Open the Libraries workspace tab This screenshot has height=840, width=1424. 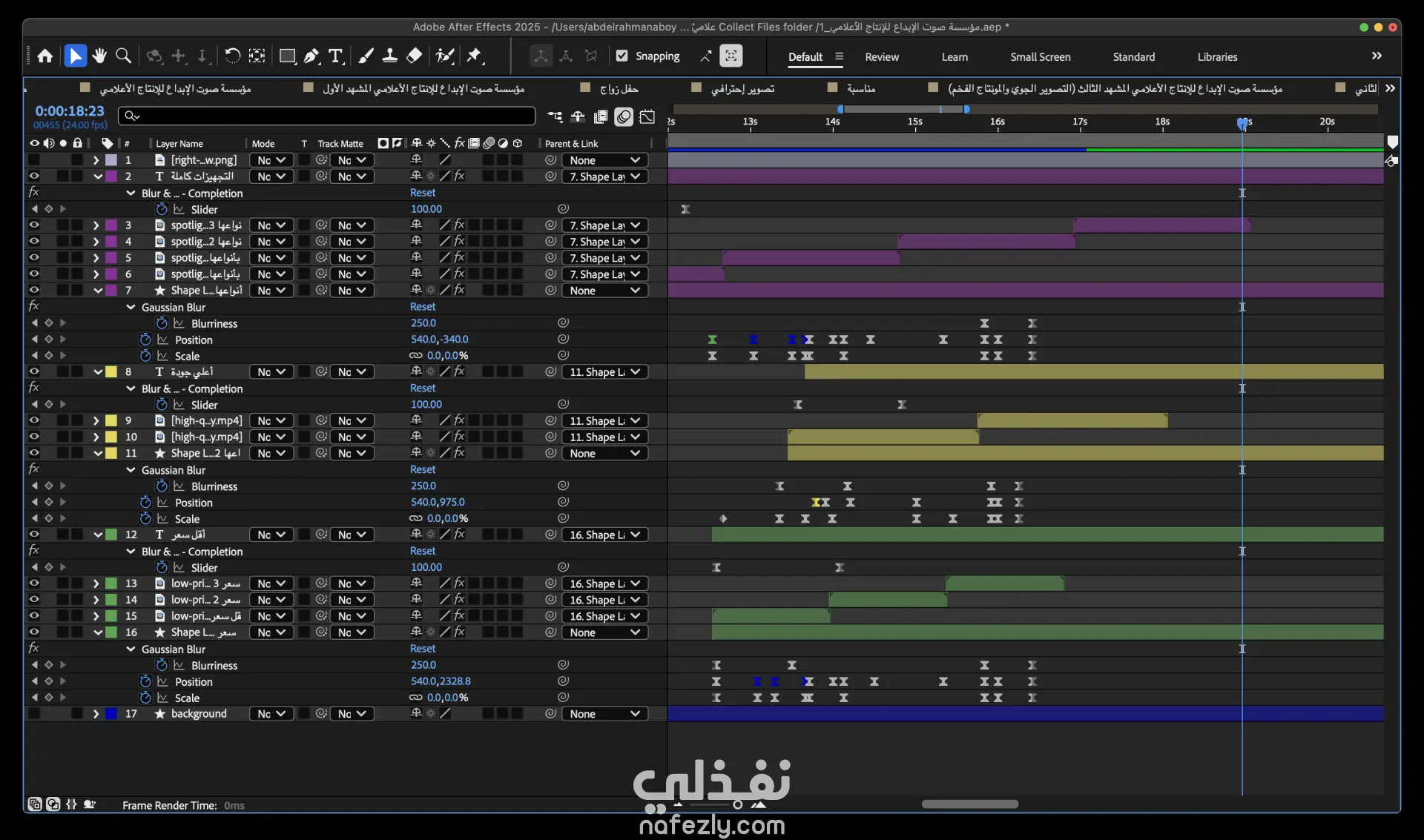(x=1216, y=57)
